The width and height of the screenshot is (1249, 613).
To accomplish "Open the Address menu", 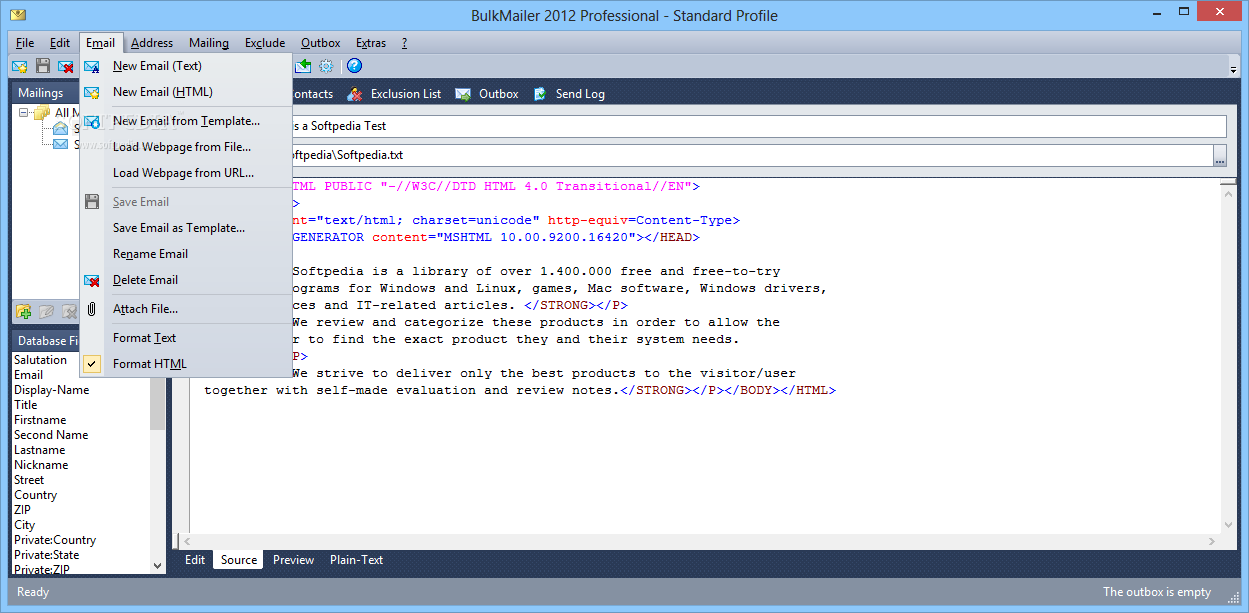I will (152, 43).
